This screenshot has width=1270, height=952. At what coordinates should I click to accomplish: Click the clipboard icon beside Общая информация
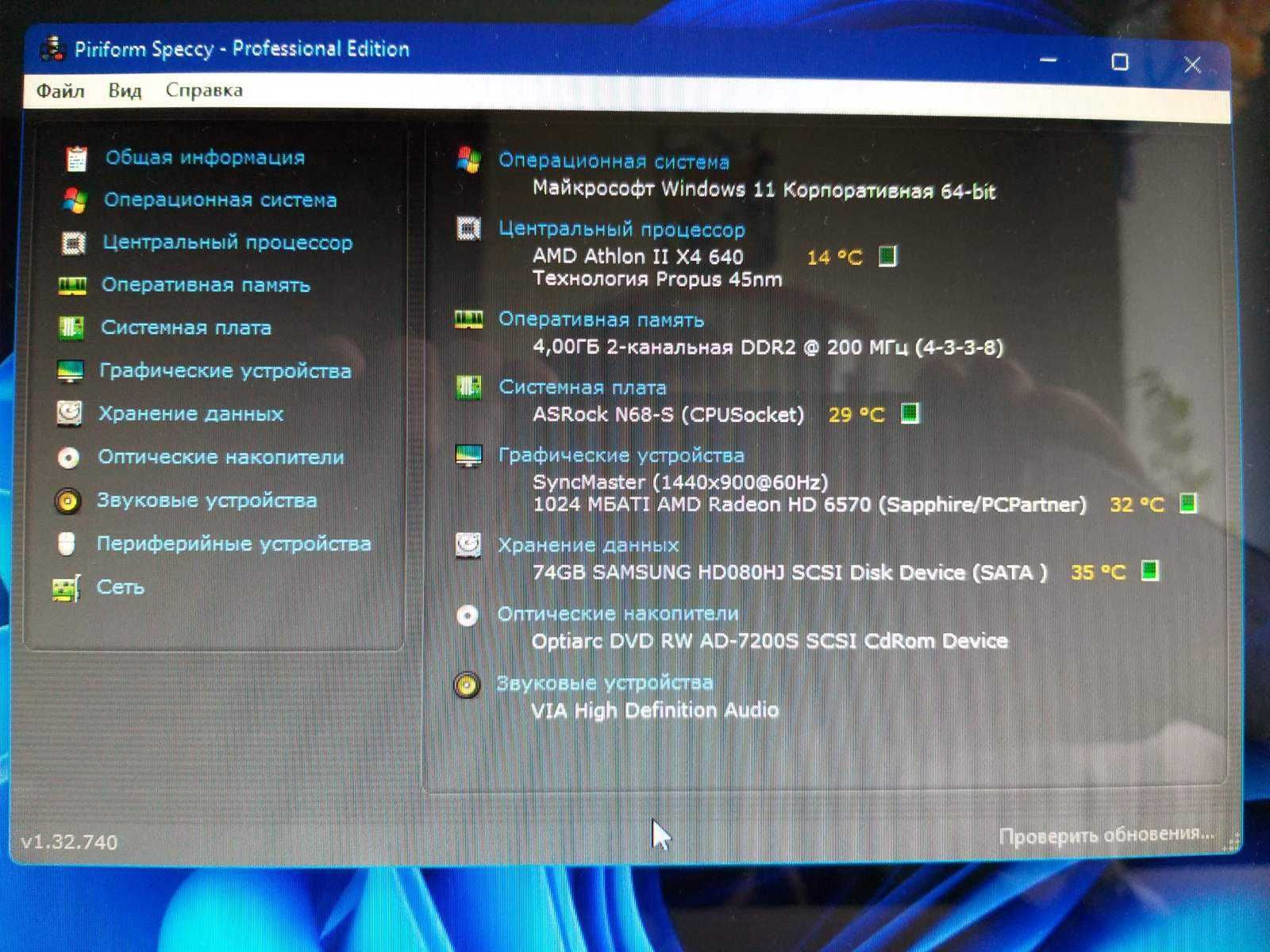pyautogui.click(x=76, y=158)
